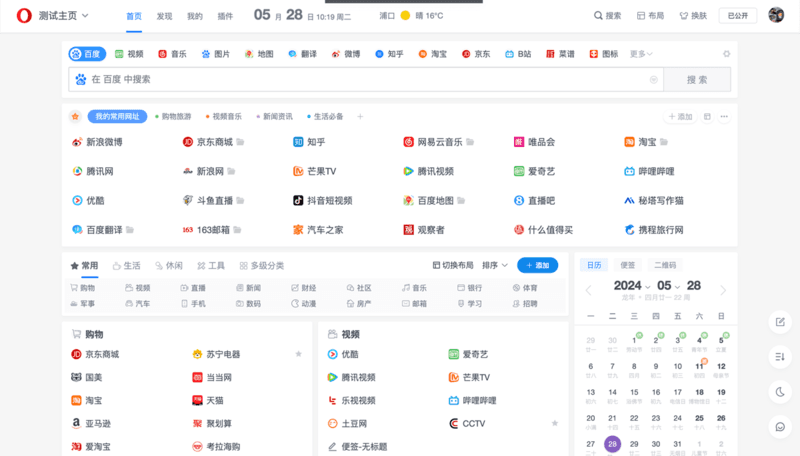Open 秘塔写作猫 shortcut

654,200
